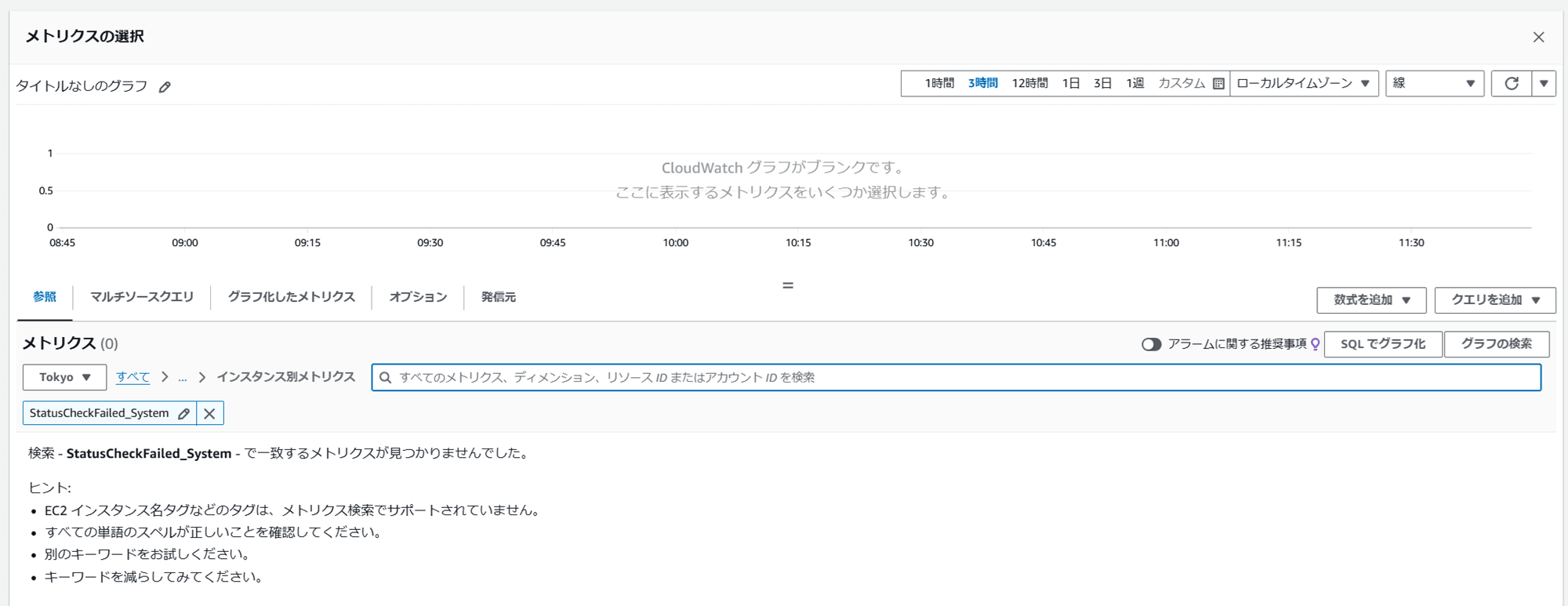Screen dimensions: 1568x606
Task: Edit the StatusCheckFailed_System search filter
Action: coord(184,413)
